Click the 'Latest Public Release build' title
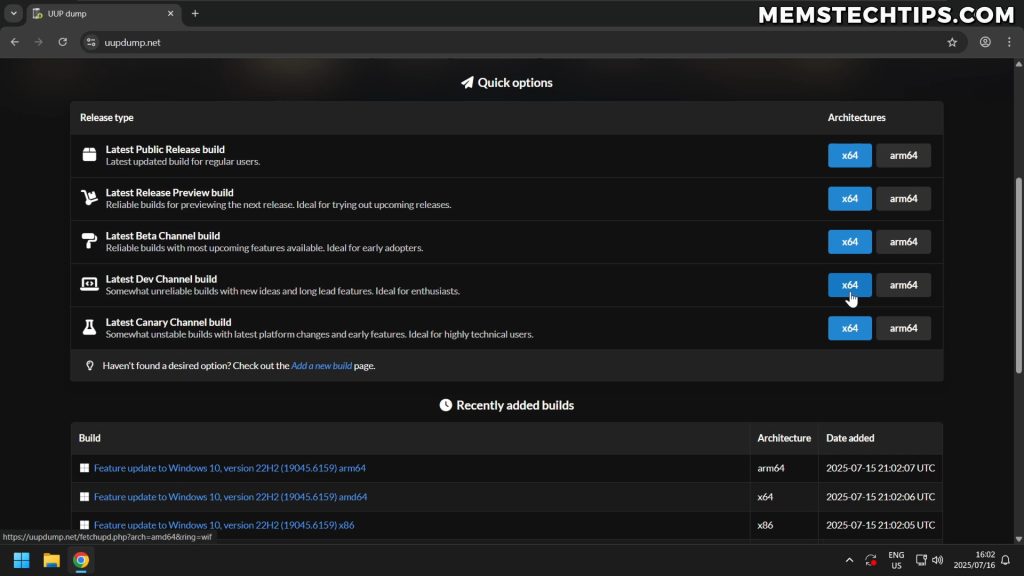Image resolution: width=1024 pixels, height=576 pixels. coord(165,150)
